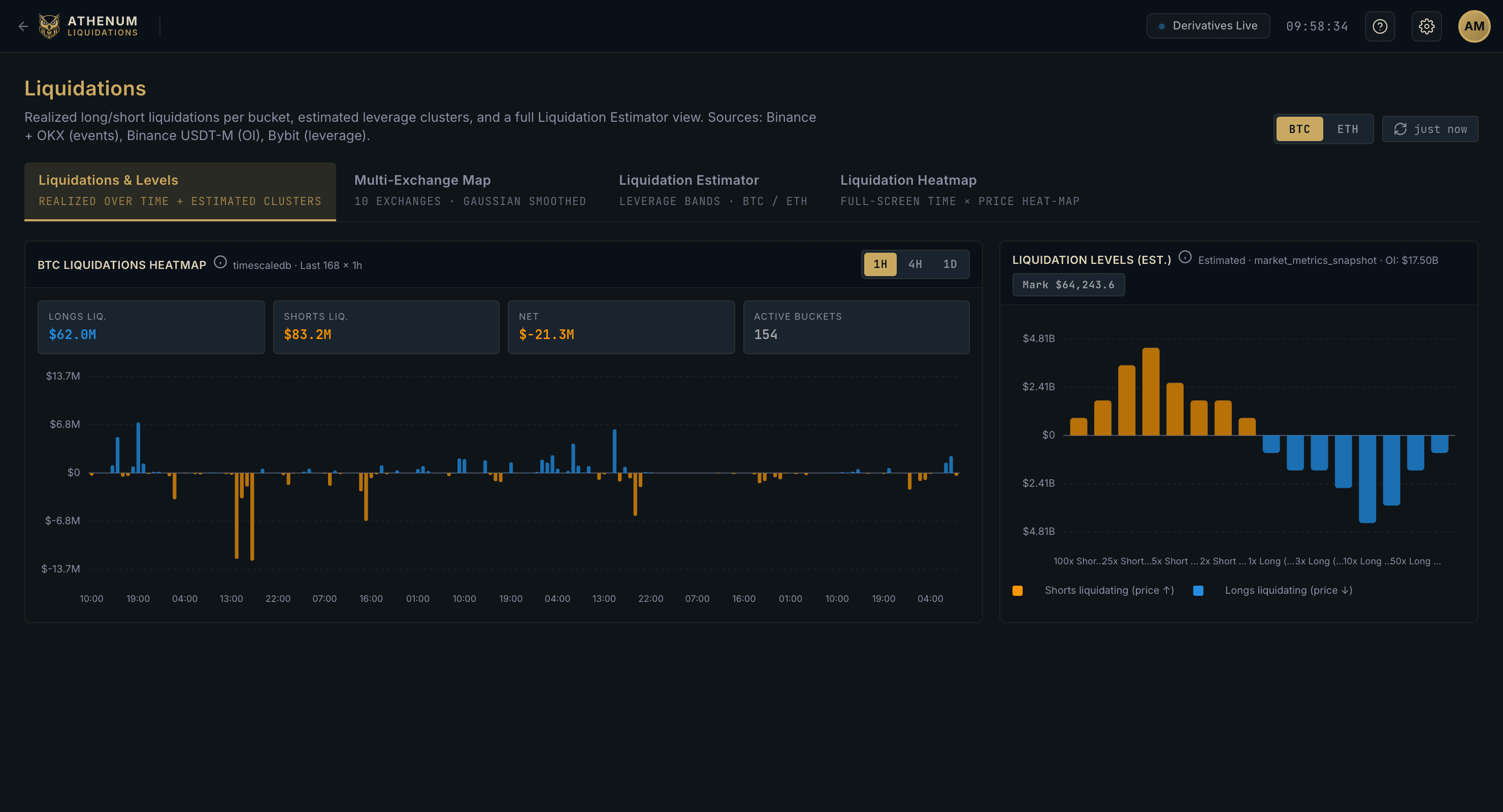
Task: Click the refresh icon next to just now
Action: [1400, 129]
